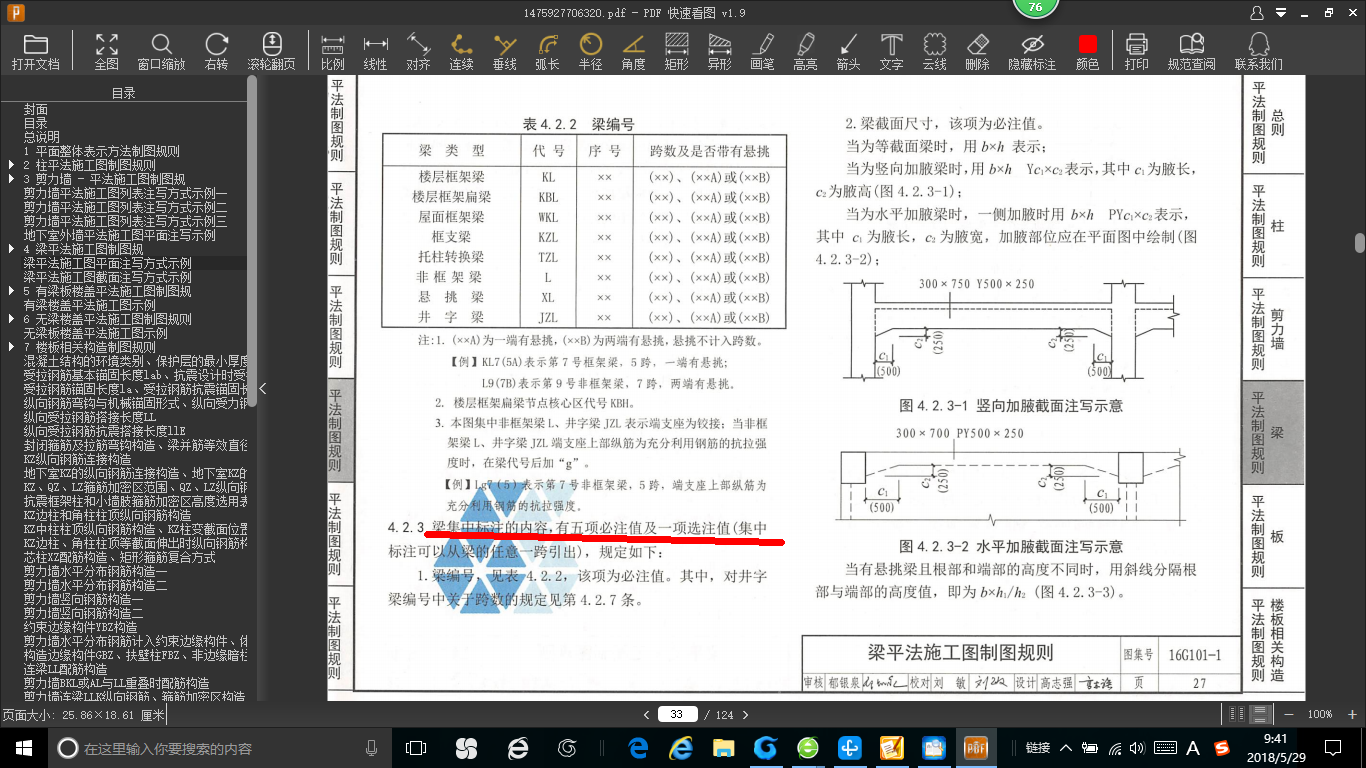The width and height of the screenshot is (1366, 768).
Task: Open 芯柱XZ配筋构造、矩形箍筋复合方式 bookmark
Action: [120, 557]
